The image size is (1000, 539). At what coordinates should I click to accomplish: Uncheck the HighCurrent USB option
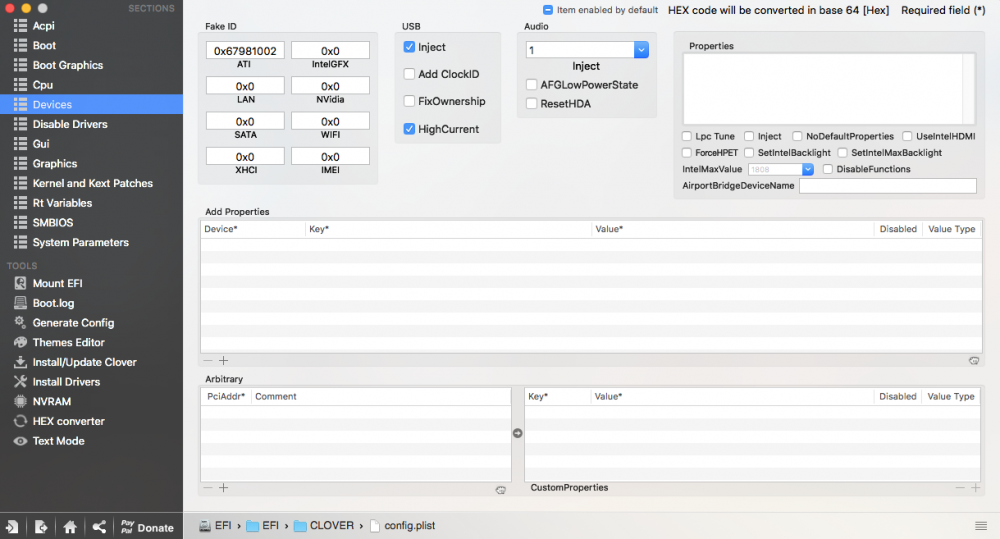pos(409,129)
